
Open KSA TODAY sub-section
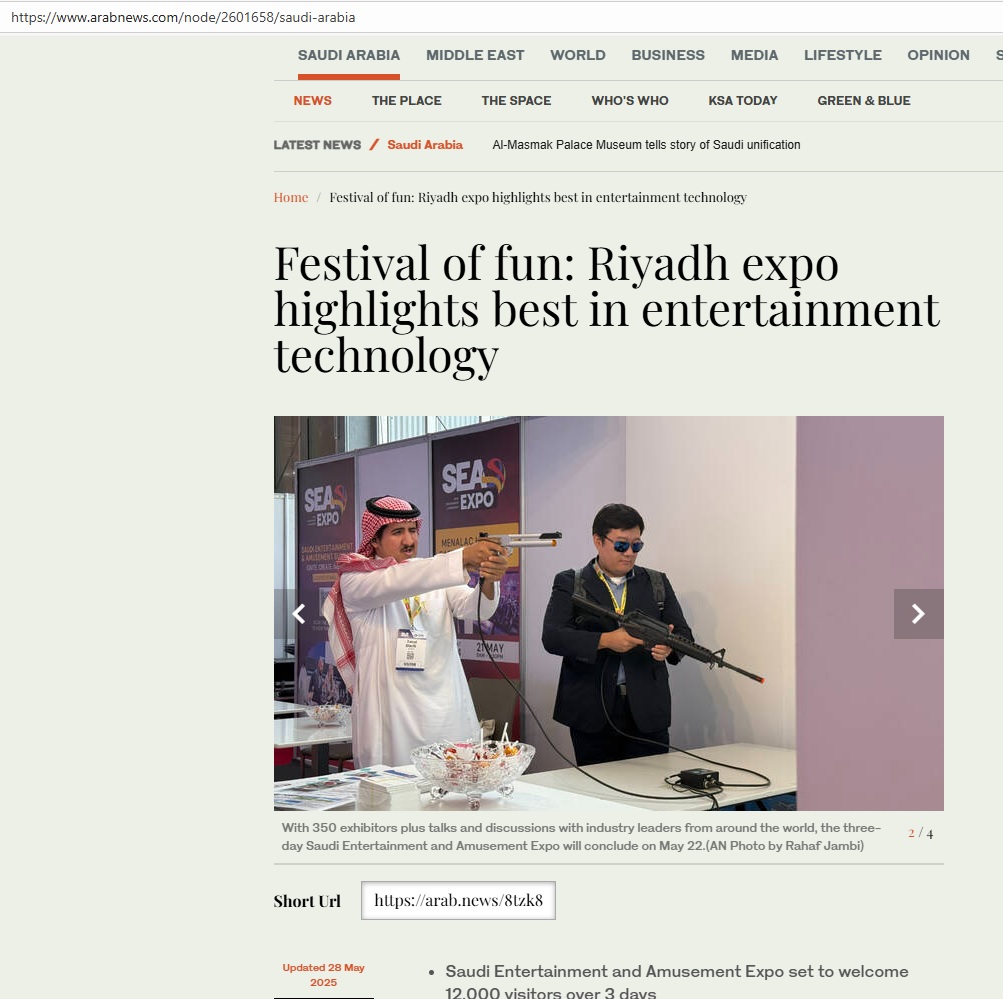743,100
